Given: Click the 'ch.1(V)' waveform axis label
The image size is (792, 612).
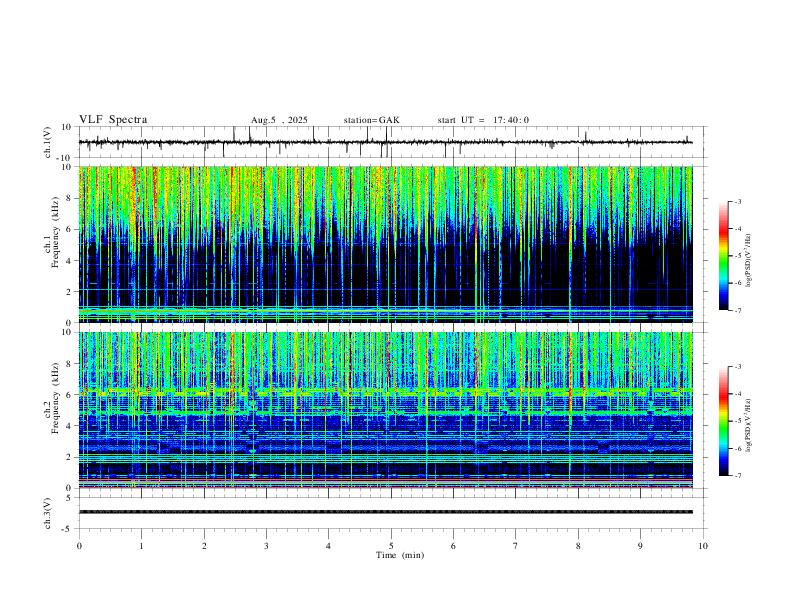Looking at the screenshot, I should 47,142.
